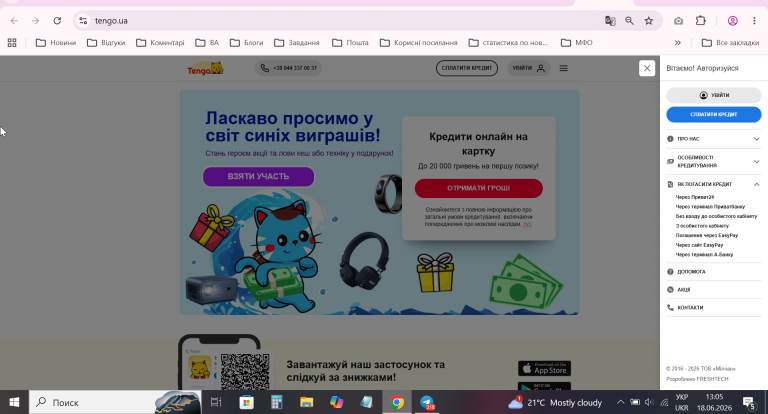Viewport: 768px width, 414px height.
Task: Open ДОПОМОГА in the side menu
Action: tap(714, 271)
